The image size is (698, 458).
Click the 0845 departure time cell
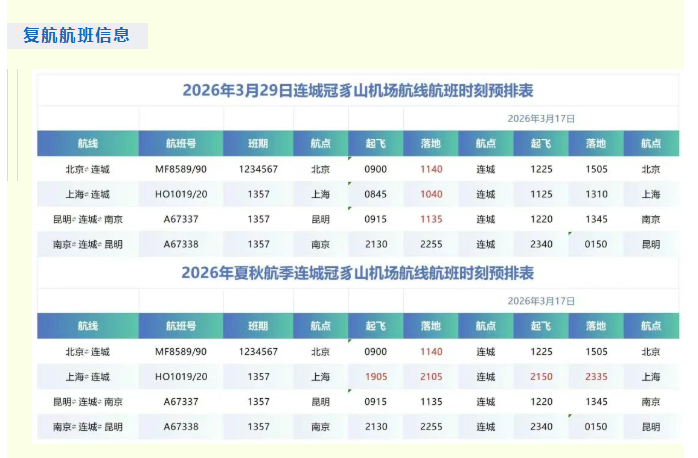click(376, 195)
